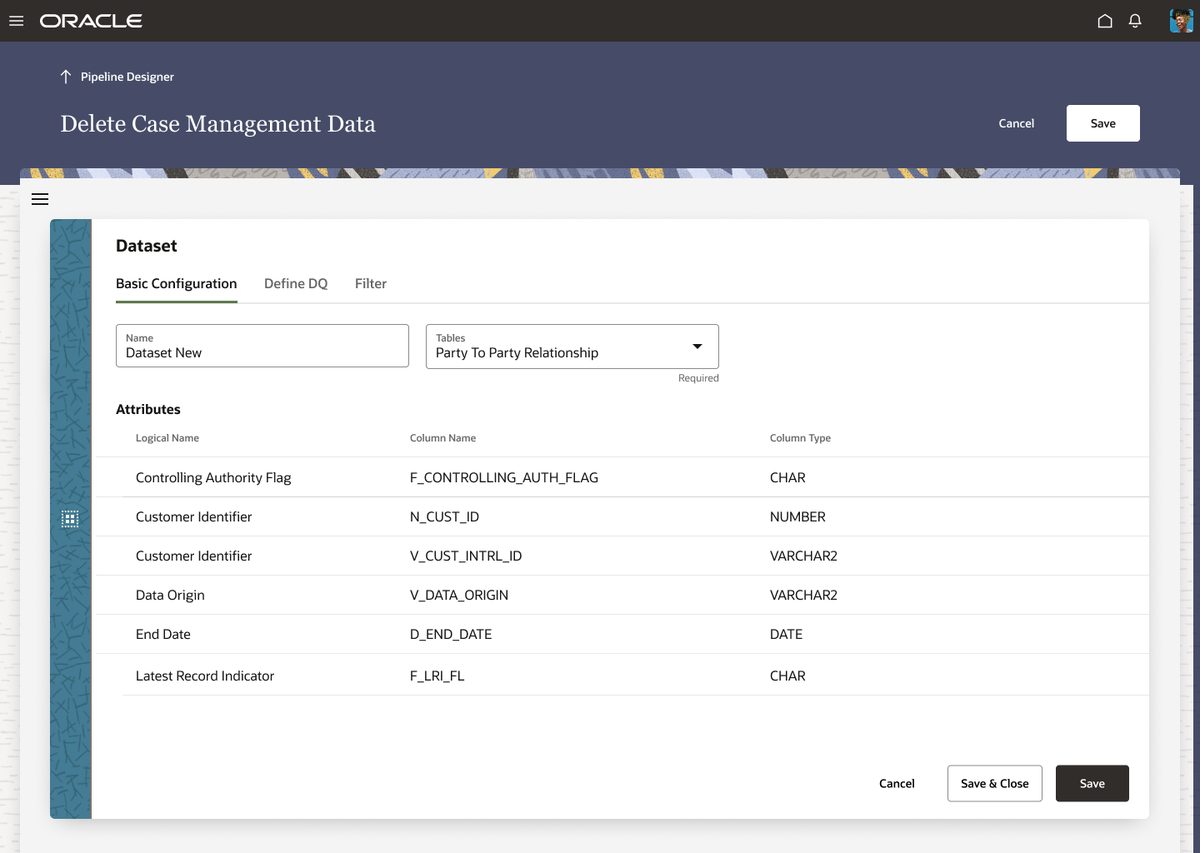Image resolution: width=1200 pixels, height=853 pixels.
Task: Open the Oracle navigation hamburger menu
Action: [16, 21]
